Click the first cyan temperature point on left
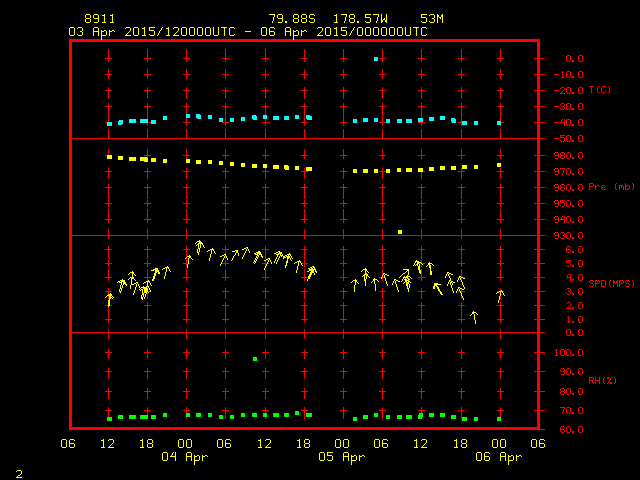 click(x=109, y=124)
